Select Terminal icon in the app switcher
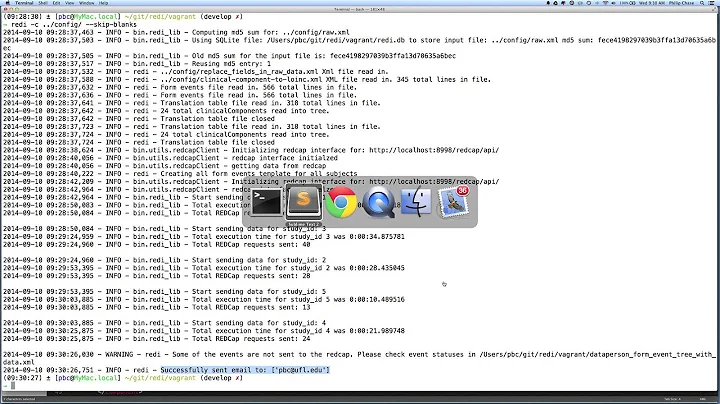Screen dimensions: 720x404 pos(266,202)
